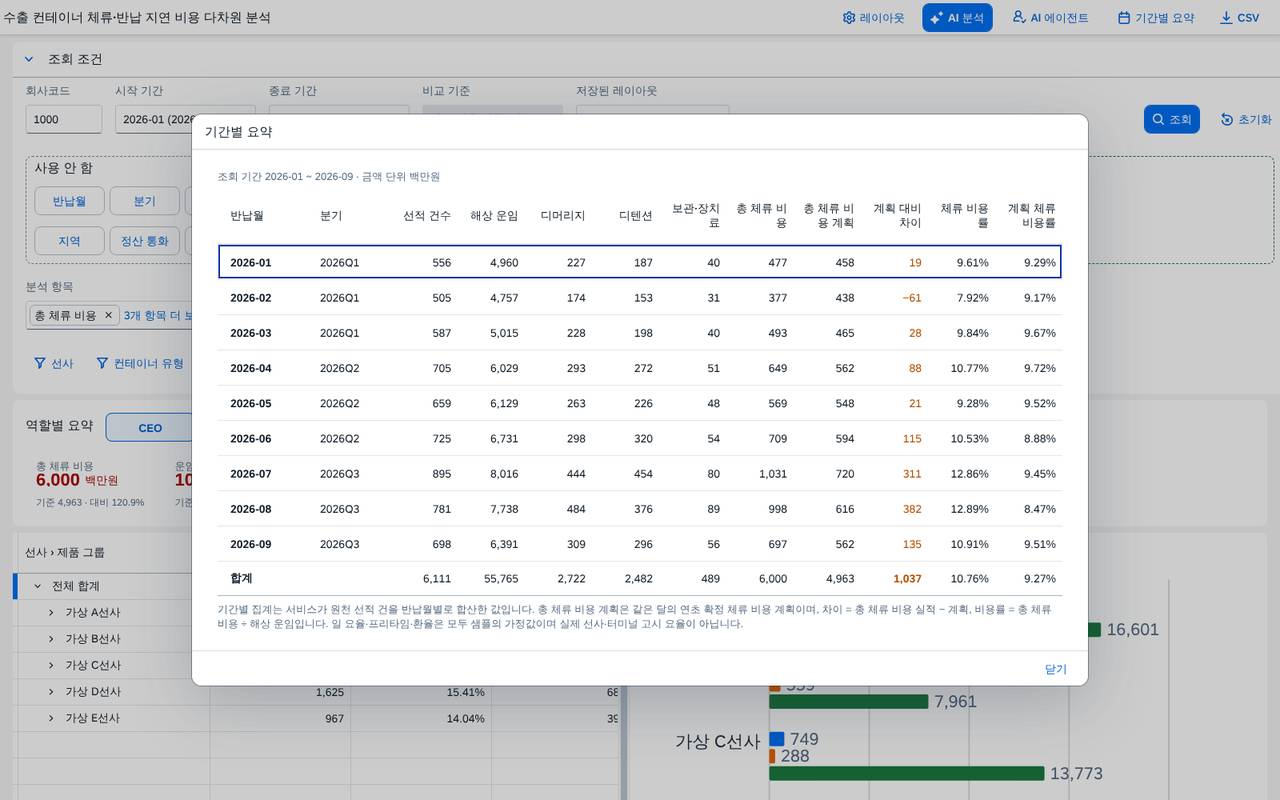Click the 382 difference value for 2026-08

pyautogui.click(x=912, y=509)
